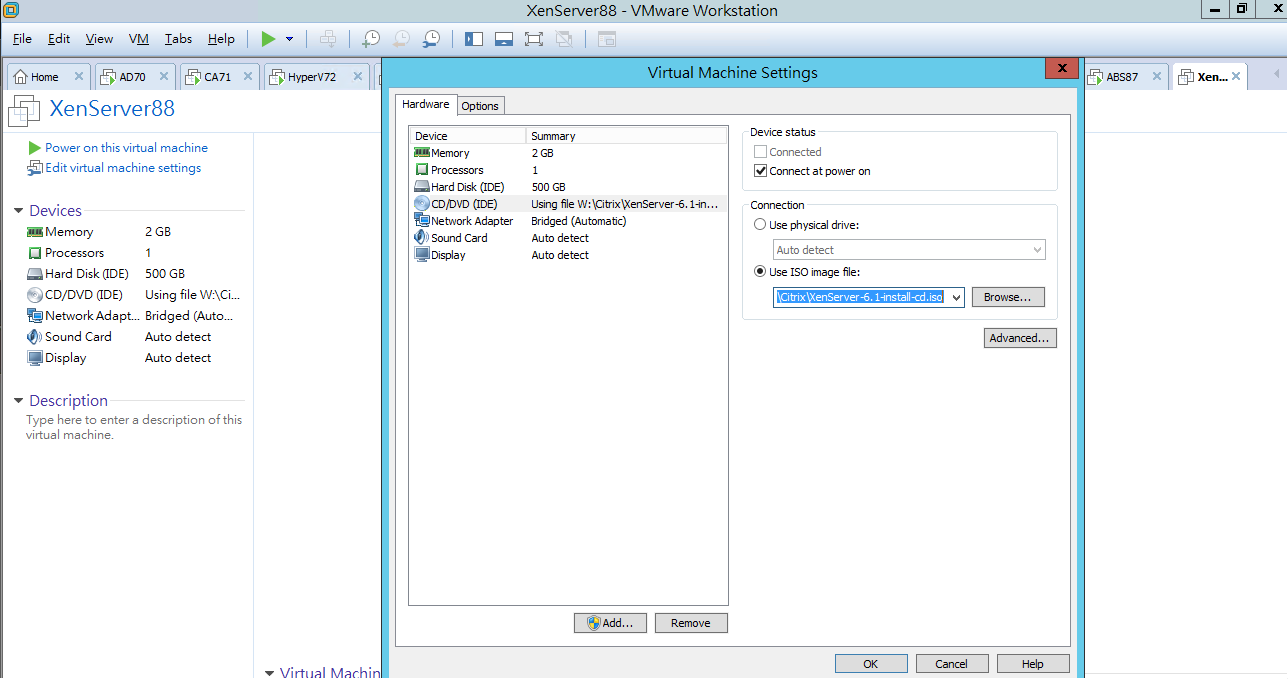Viewport: 1288px width, 679px height.
Task: Select Processors row in the dialog device list
Action: pyautogui.click(x=568, y=170)
